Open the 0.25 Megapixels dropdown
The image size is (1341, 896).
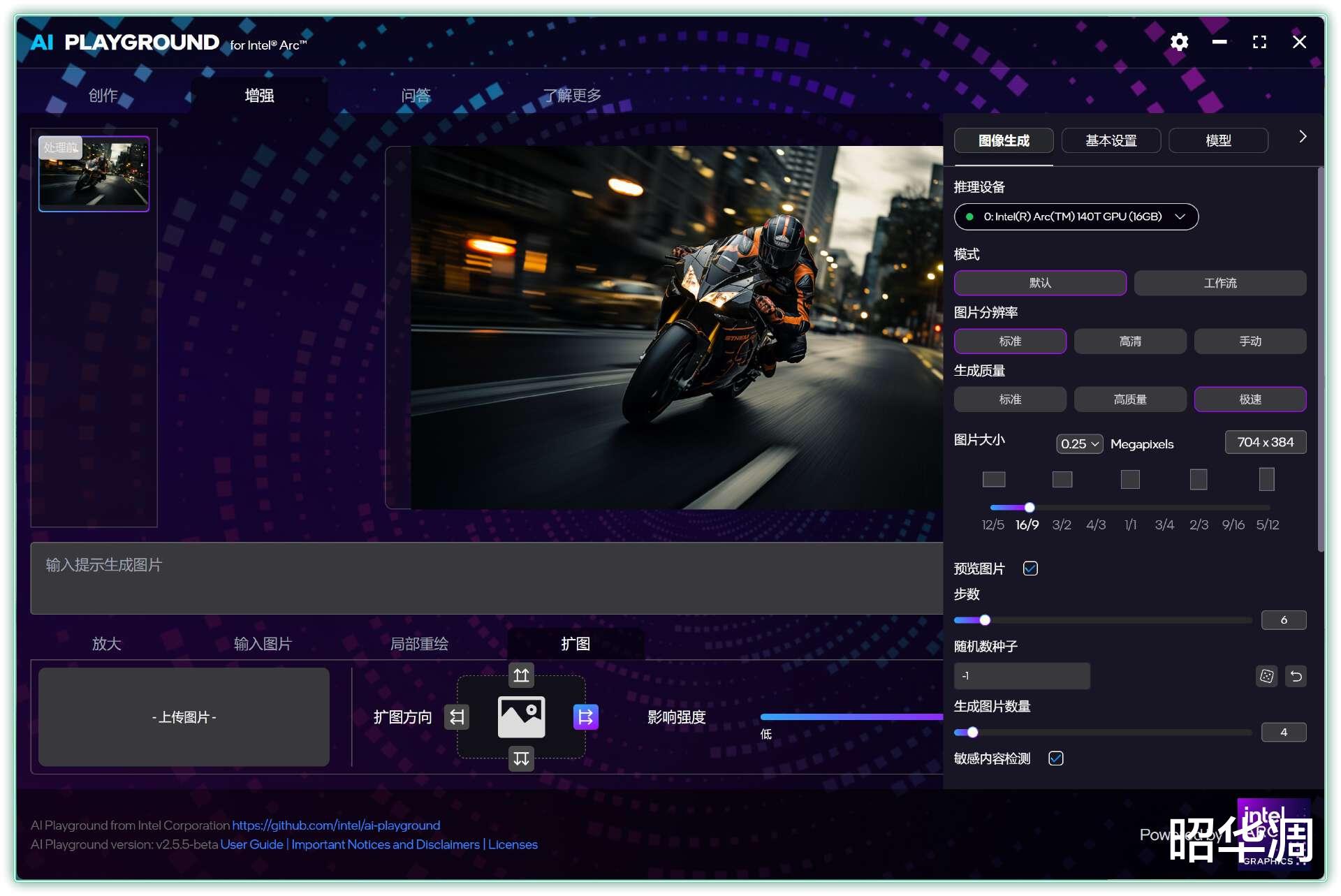click(1079, 443)
